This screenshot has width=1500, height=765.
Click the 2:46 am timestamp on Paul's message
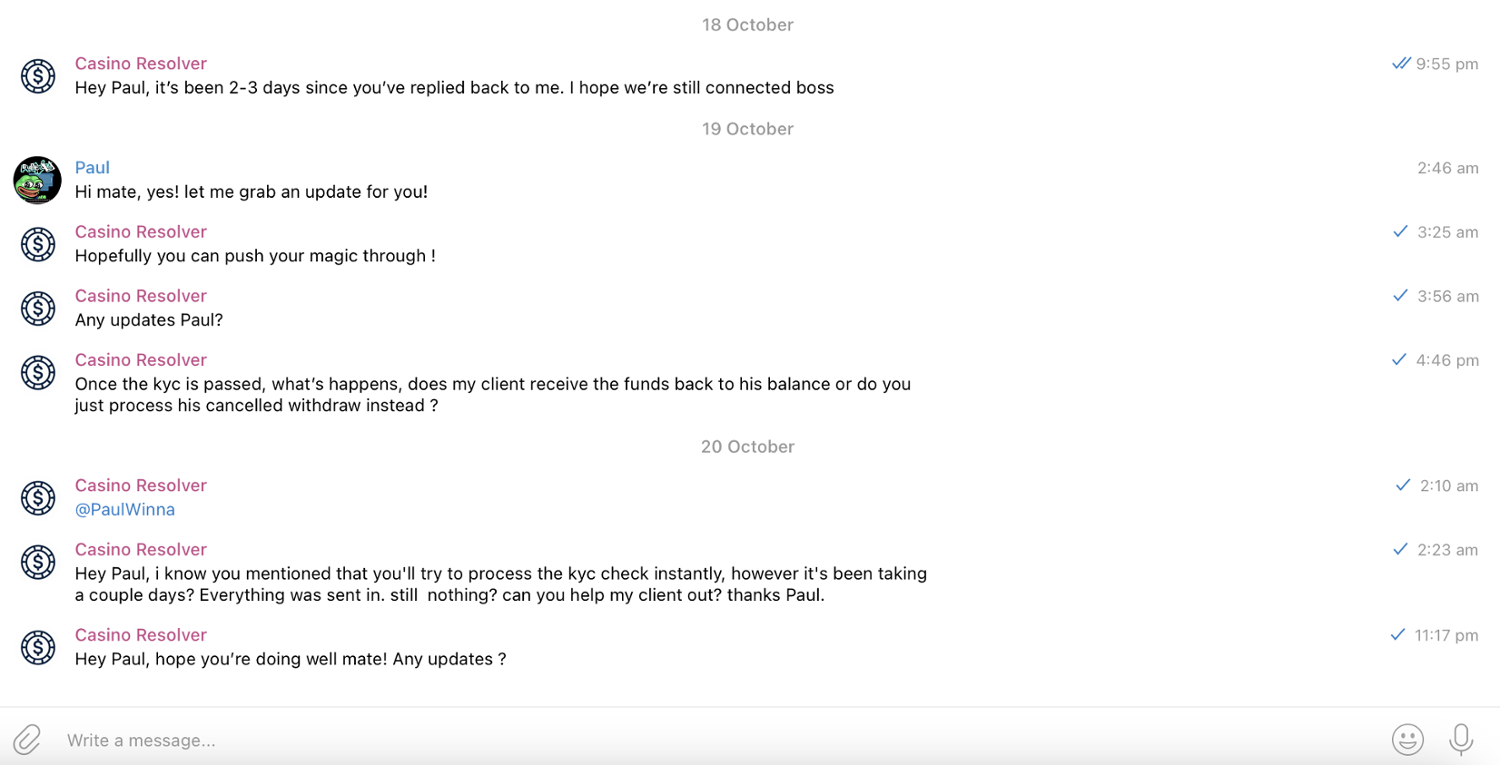(x=1447, y=168)
